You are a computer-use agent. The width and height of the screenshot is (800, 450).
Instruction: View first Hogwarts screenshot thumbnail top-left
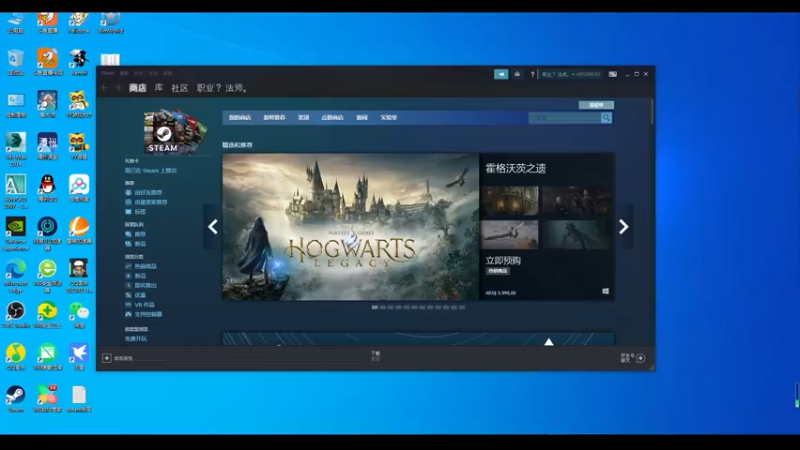tap(509, 201)
